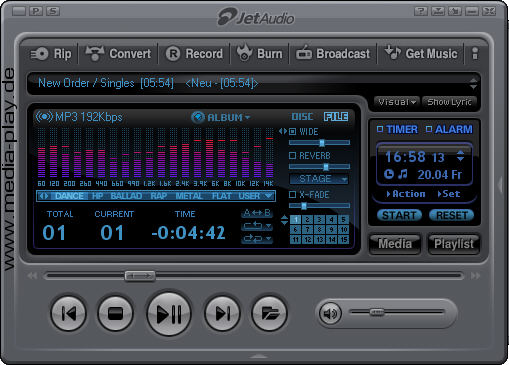Select the BALLAD equalizer preset

(126, 196)
